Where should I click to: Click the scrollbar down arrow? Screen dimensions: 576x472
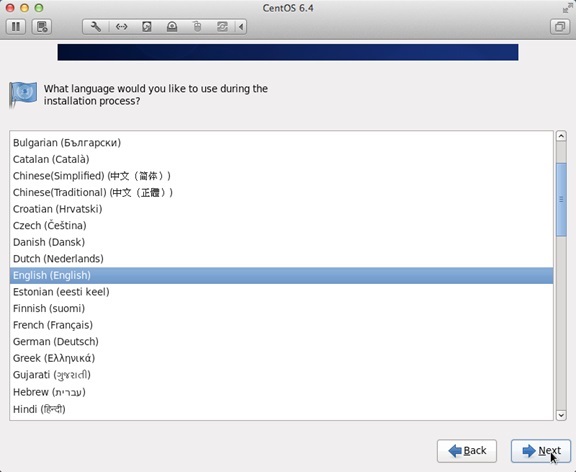pyautogui.click(x=561, y=415)
